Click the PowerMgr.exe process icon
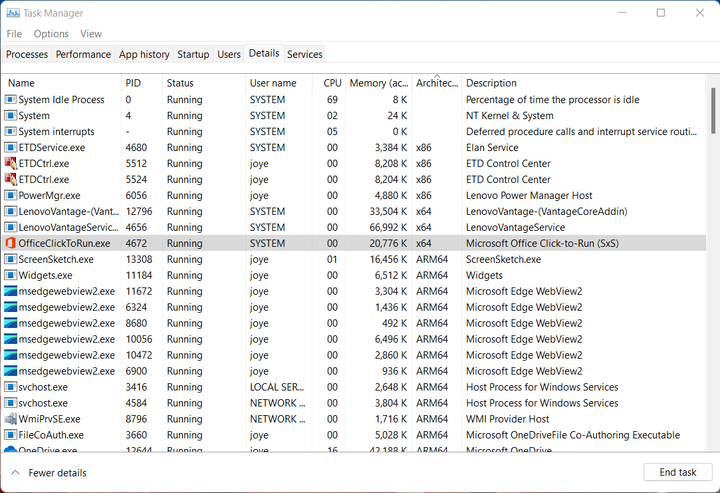Image resolution: width=720 pixels, height=493 pixels. [10, 196]
